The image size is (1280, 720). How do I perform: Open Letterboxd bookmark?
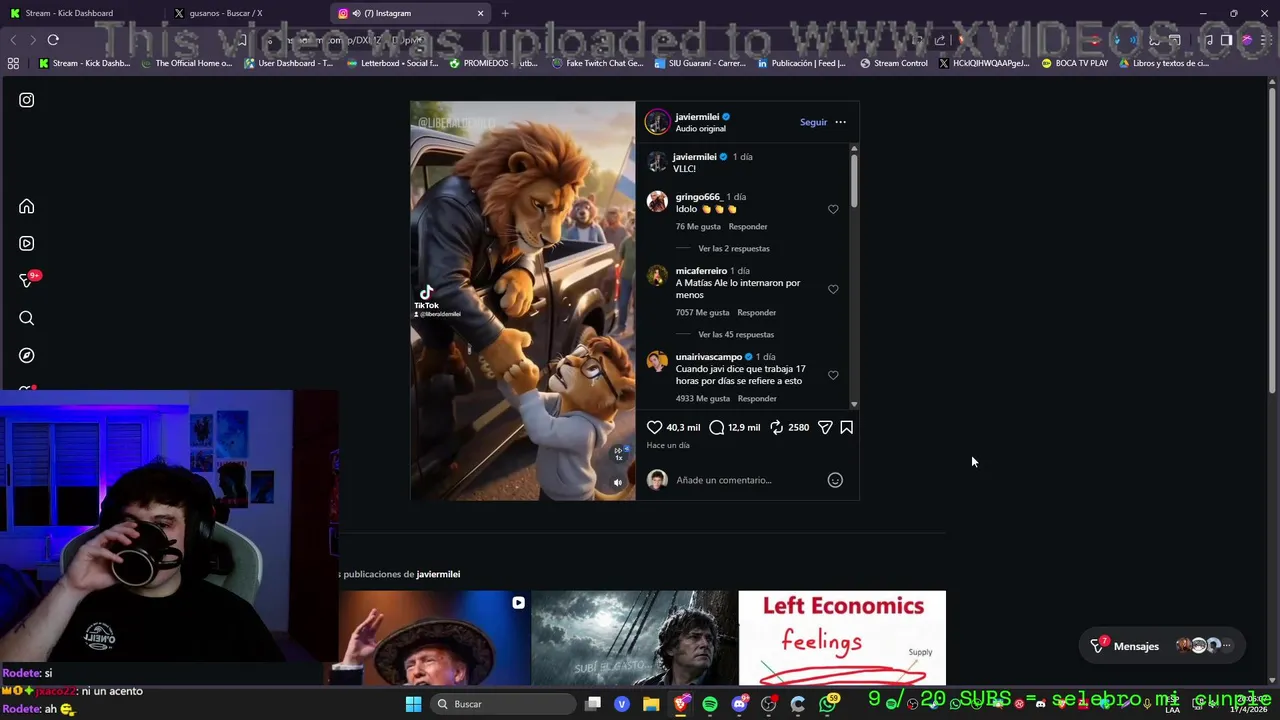click(392, 63)
